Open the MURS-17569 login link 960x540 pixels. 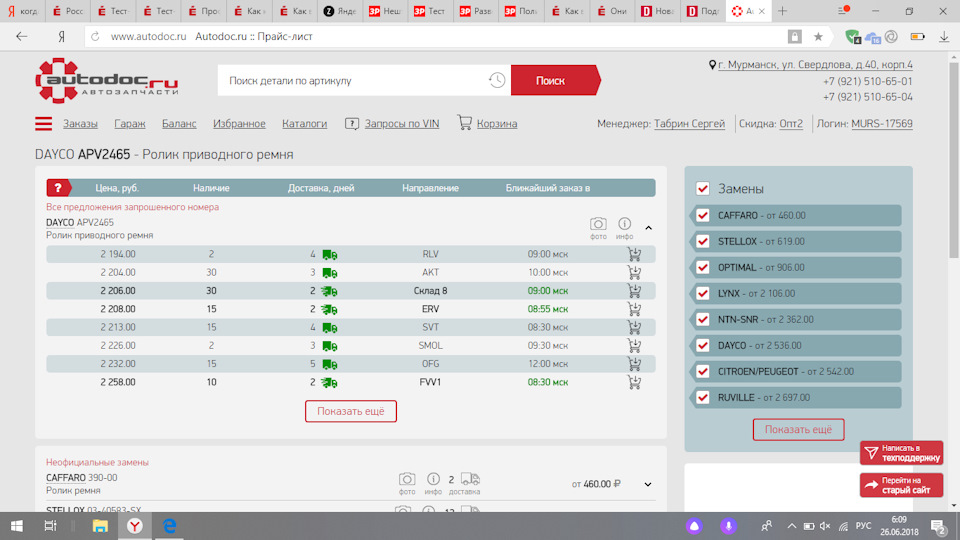882,124
